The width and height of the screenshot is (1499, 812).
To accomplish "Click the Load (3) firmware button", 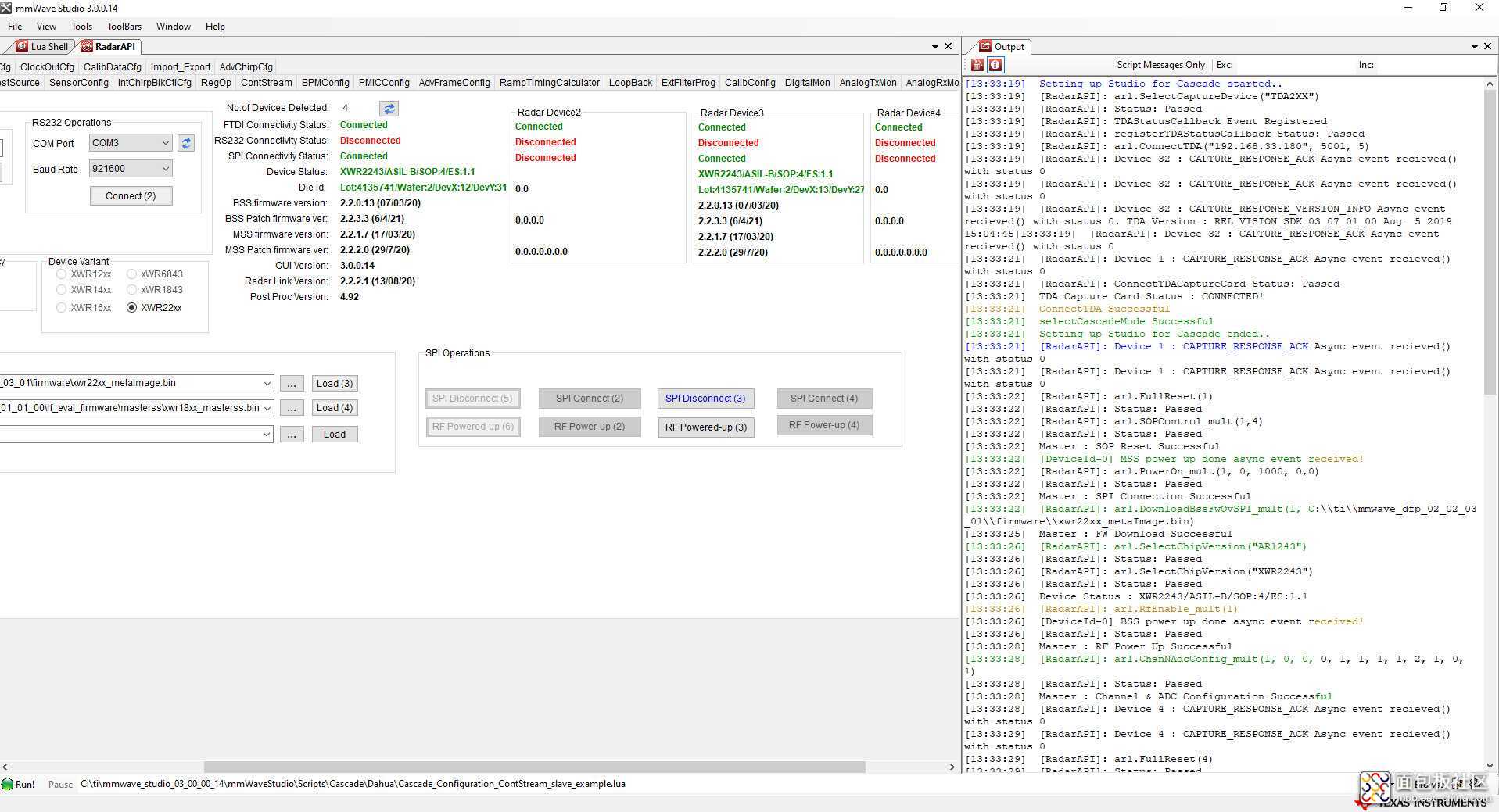I will 335,384.
